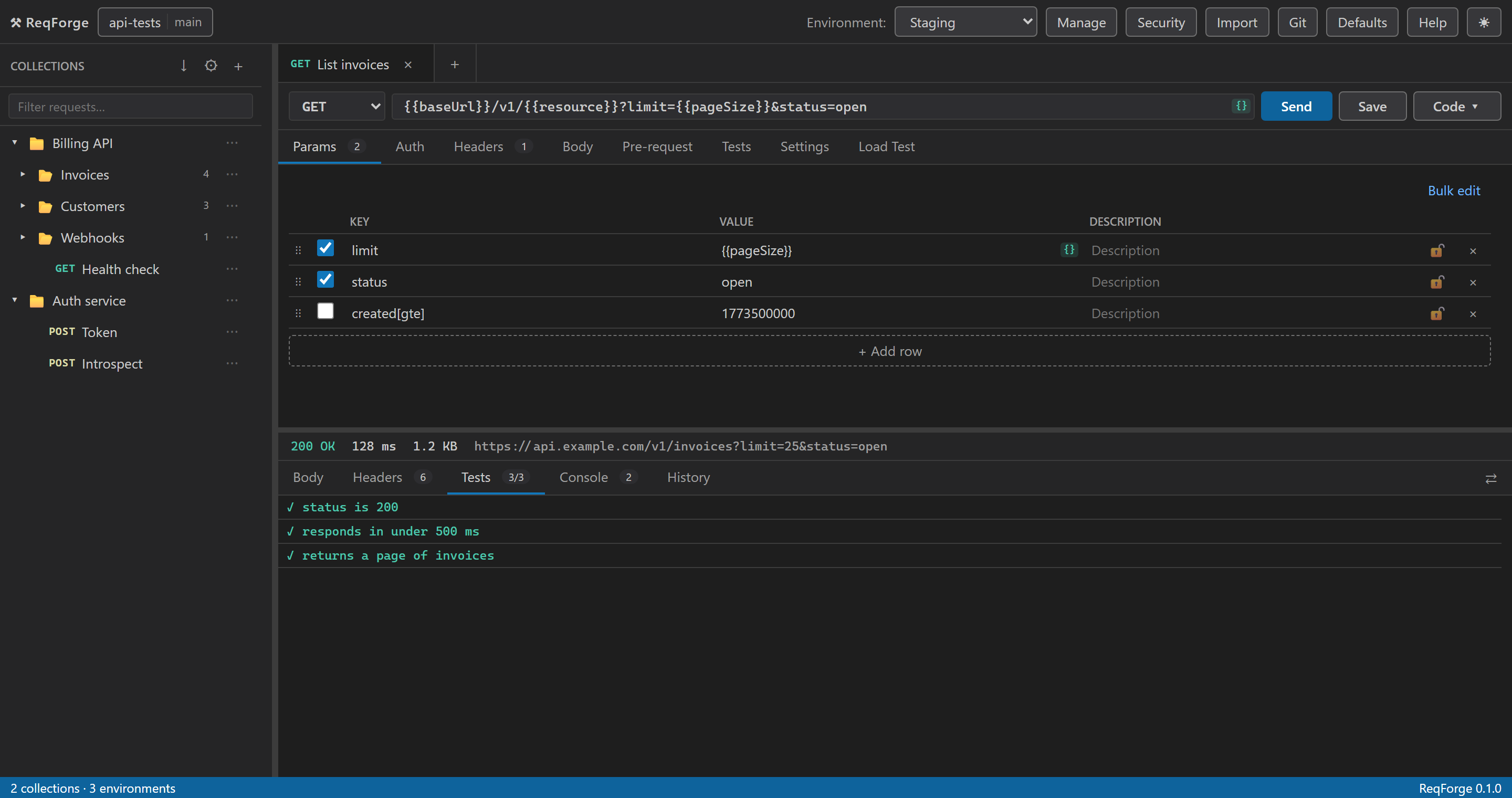This screenshot has width=1512, height=798.
Task: Open more options for Introspect request
Action: (233, 363)
